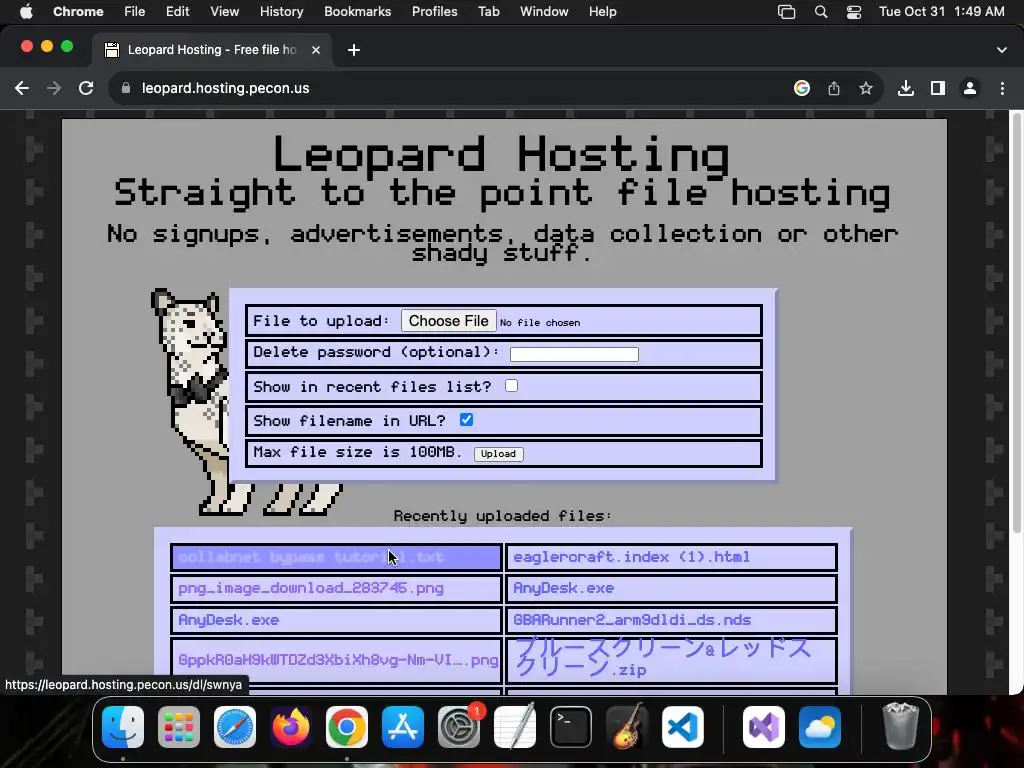Open the Chrome profile icon
The image size is (1024, 768).
coord(970,88)
